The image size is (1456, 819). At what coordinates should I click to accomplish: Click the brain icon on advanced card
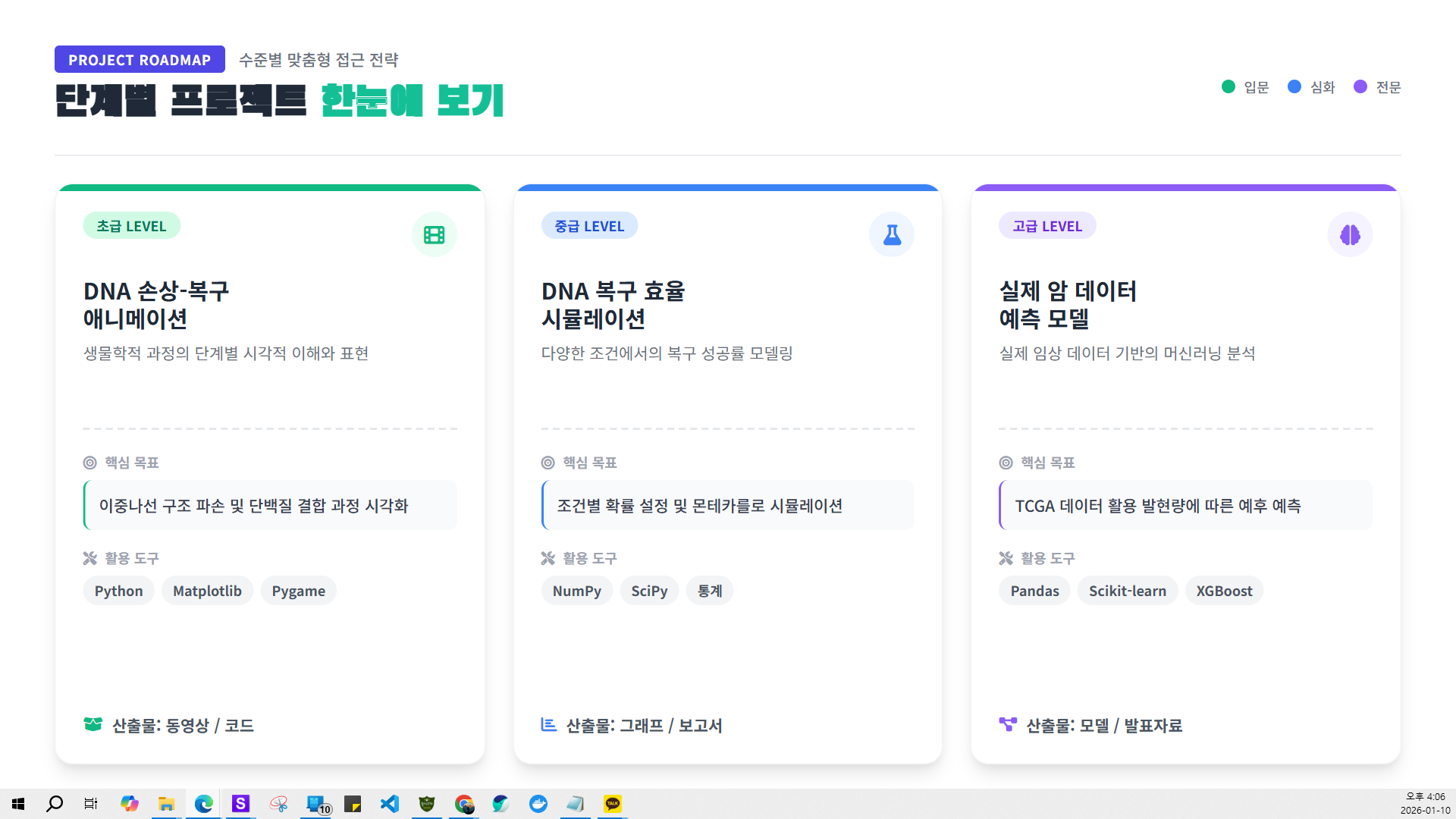click(1350, 235)
